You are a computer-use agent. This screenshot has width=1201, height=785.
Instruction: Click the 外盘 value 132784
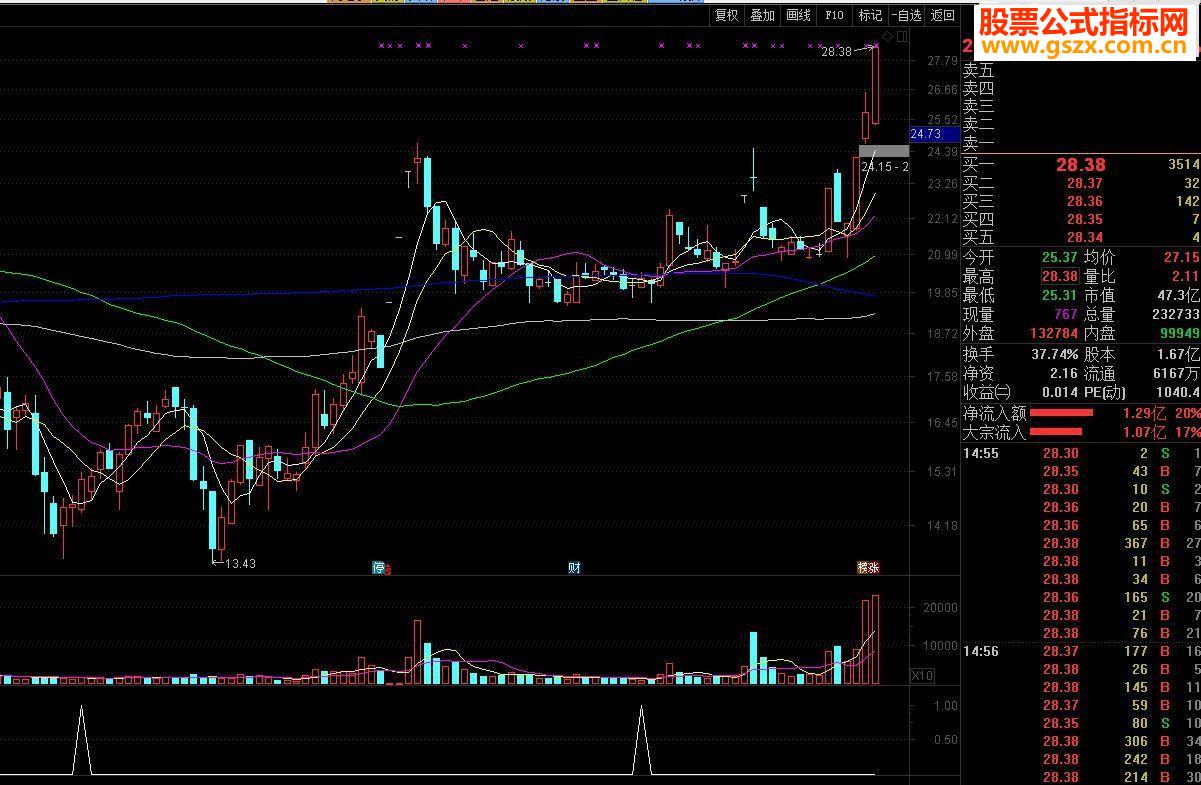pyautogui.click(x=1054, y=333)
